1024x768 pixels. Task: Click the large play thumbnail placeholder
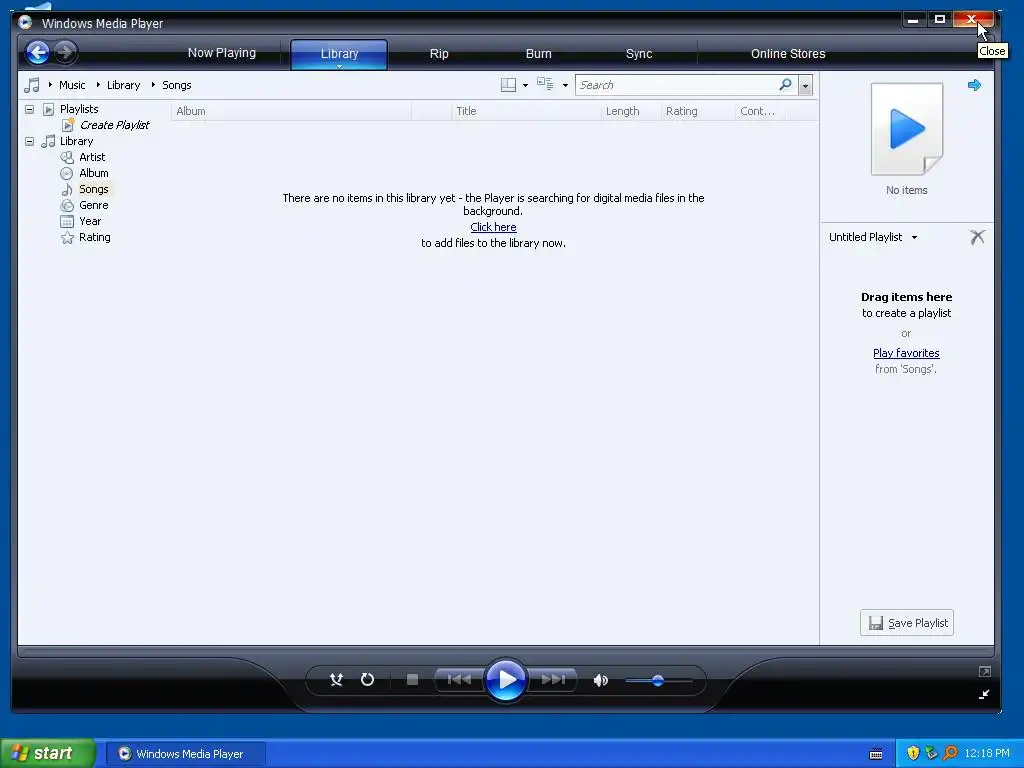(906, 129)
